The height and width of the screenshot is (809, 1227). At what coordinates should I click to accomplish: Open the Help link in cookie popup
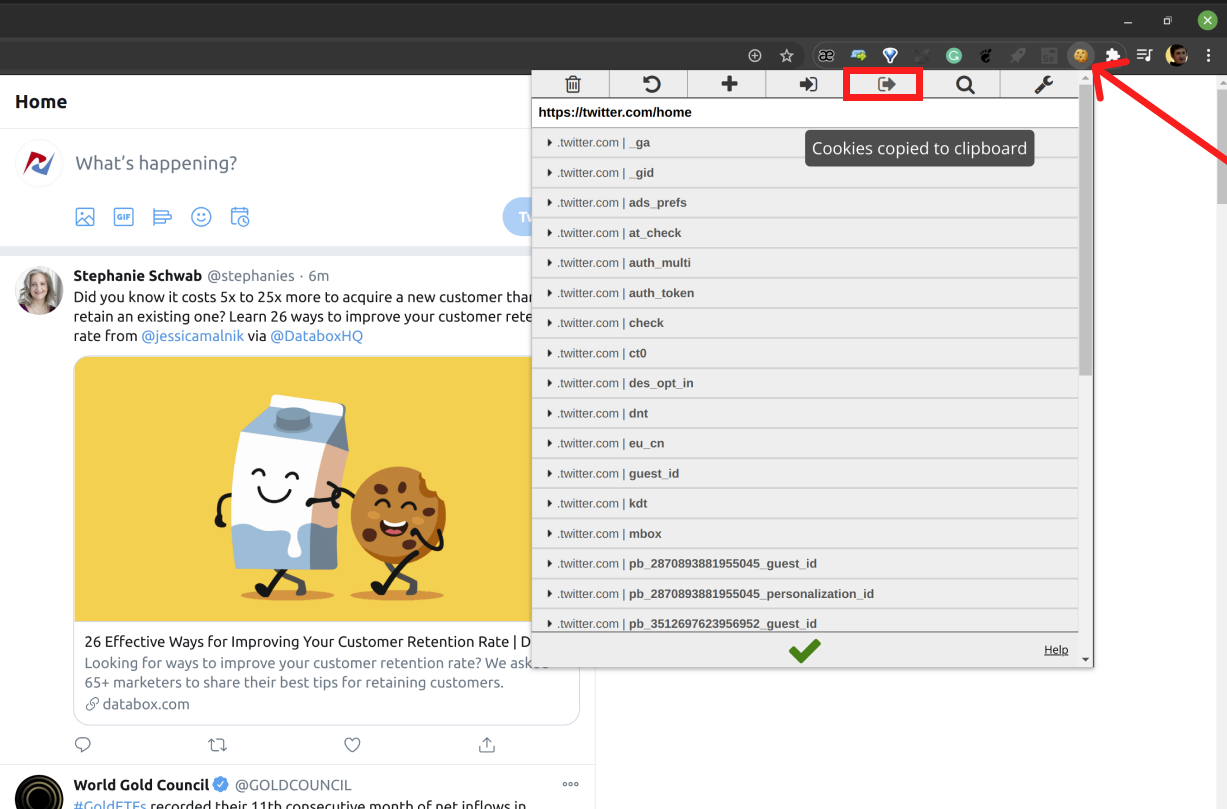pos(1056,650)
